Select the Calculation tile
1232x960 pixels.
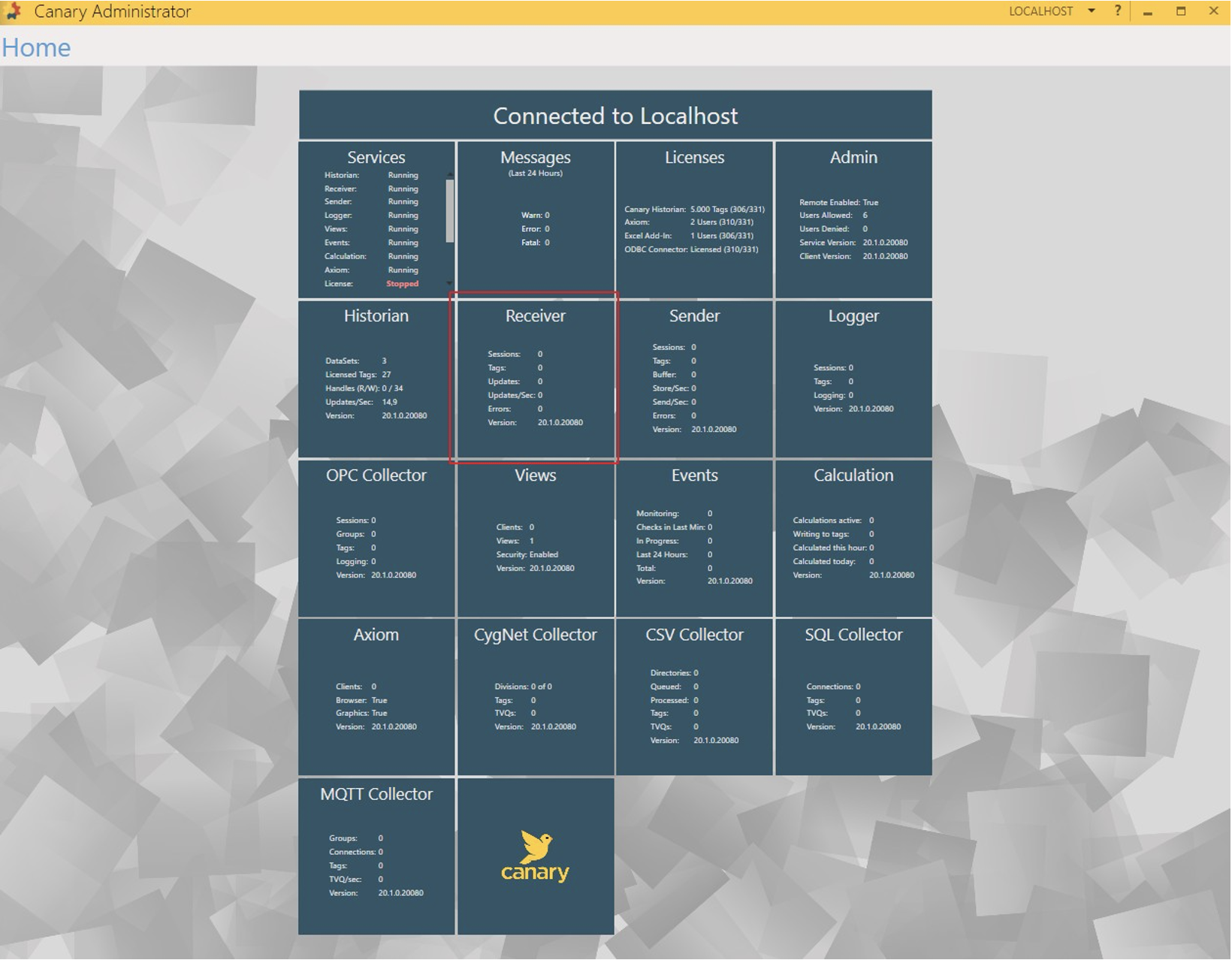(x=853, y=538)
